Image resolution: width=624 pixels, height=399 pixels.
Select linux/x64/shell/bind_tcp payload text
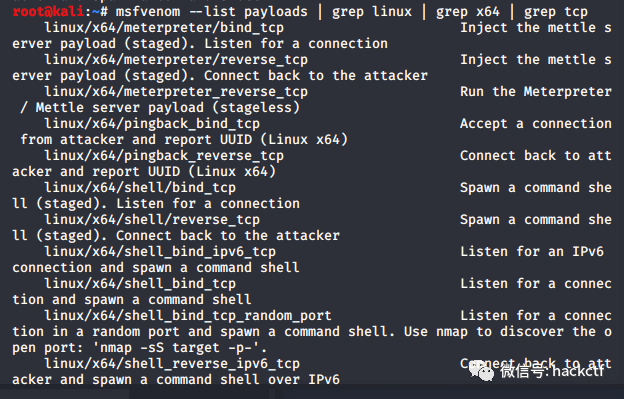(x=140, y=188)
